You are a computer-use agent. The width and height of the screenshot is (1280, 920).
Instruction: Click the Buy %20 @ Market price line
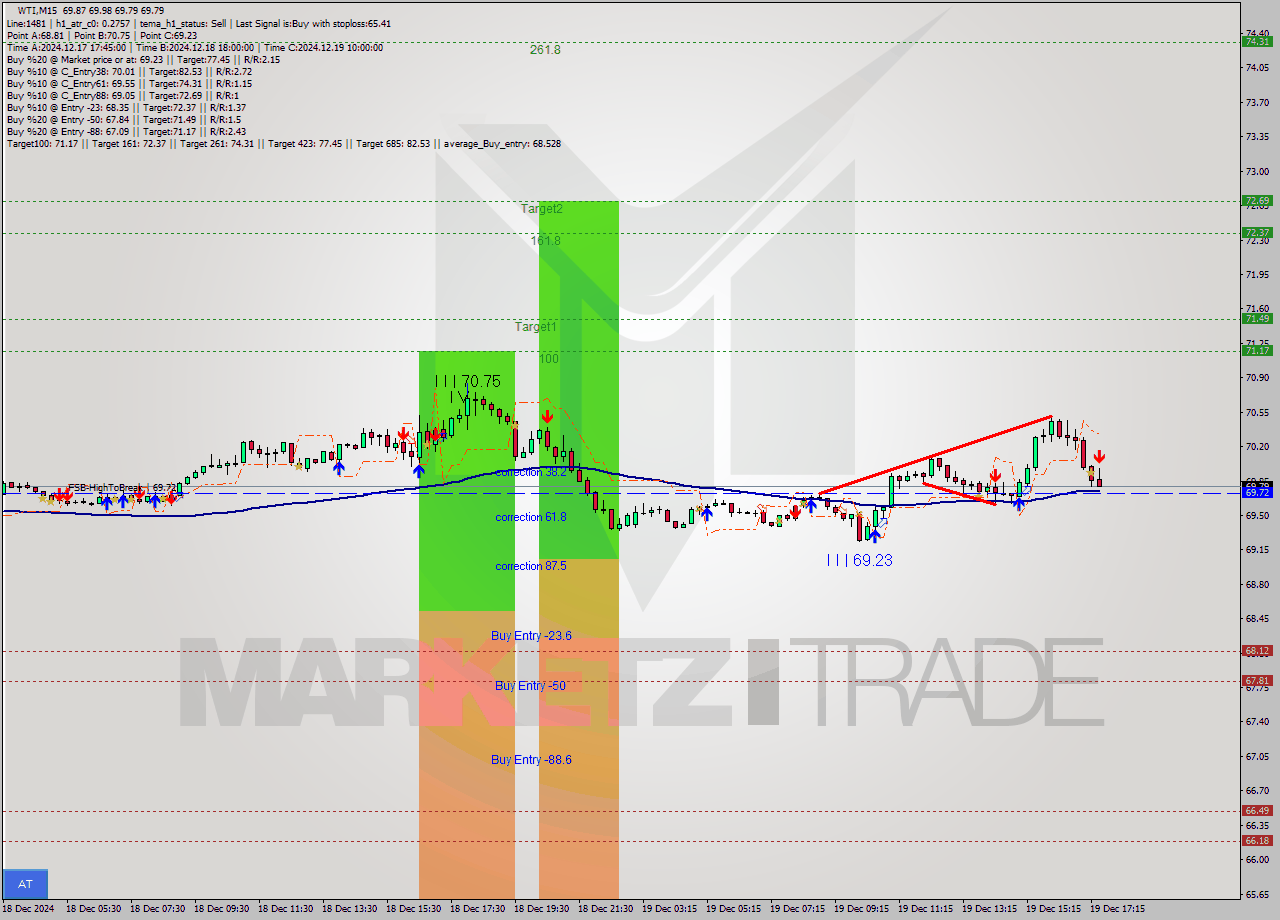(x=144, y=59)
